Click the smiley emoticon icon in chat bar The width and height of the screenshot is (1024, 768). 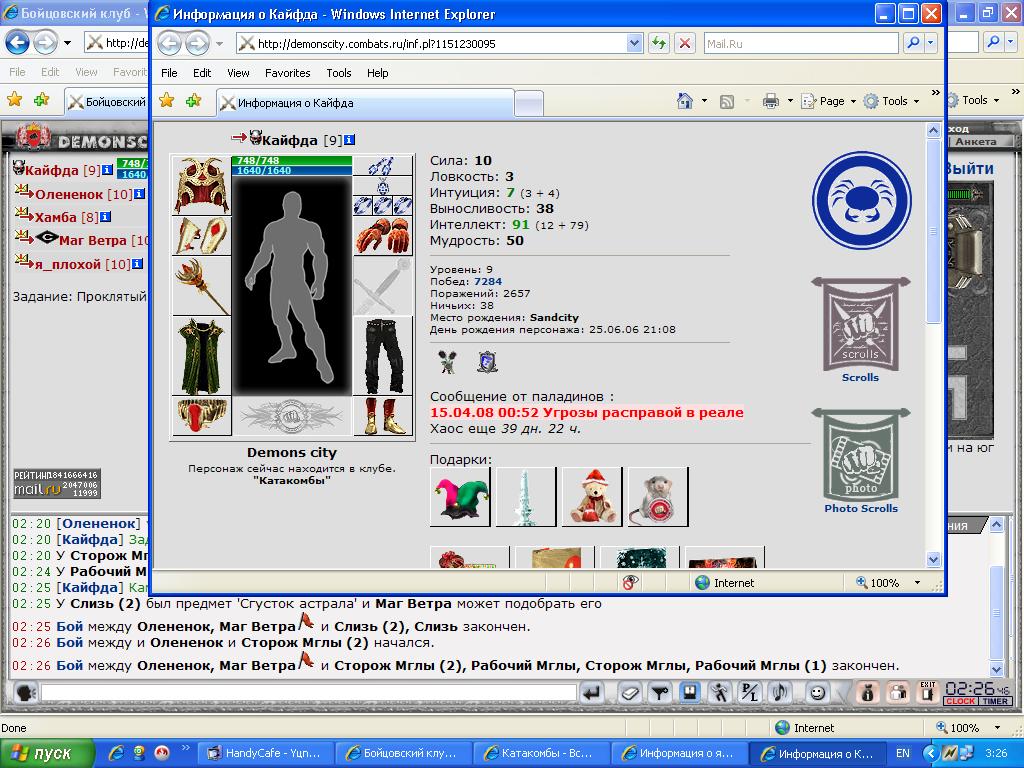[817, 692]
